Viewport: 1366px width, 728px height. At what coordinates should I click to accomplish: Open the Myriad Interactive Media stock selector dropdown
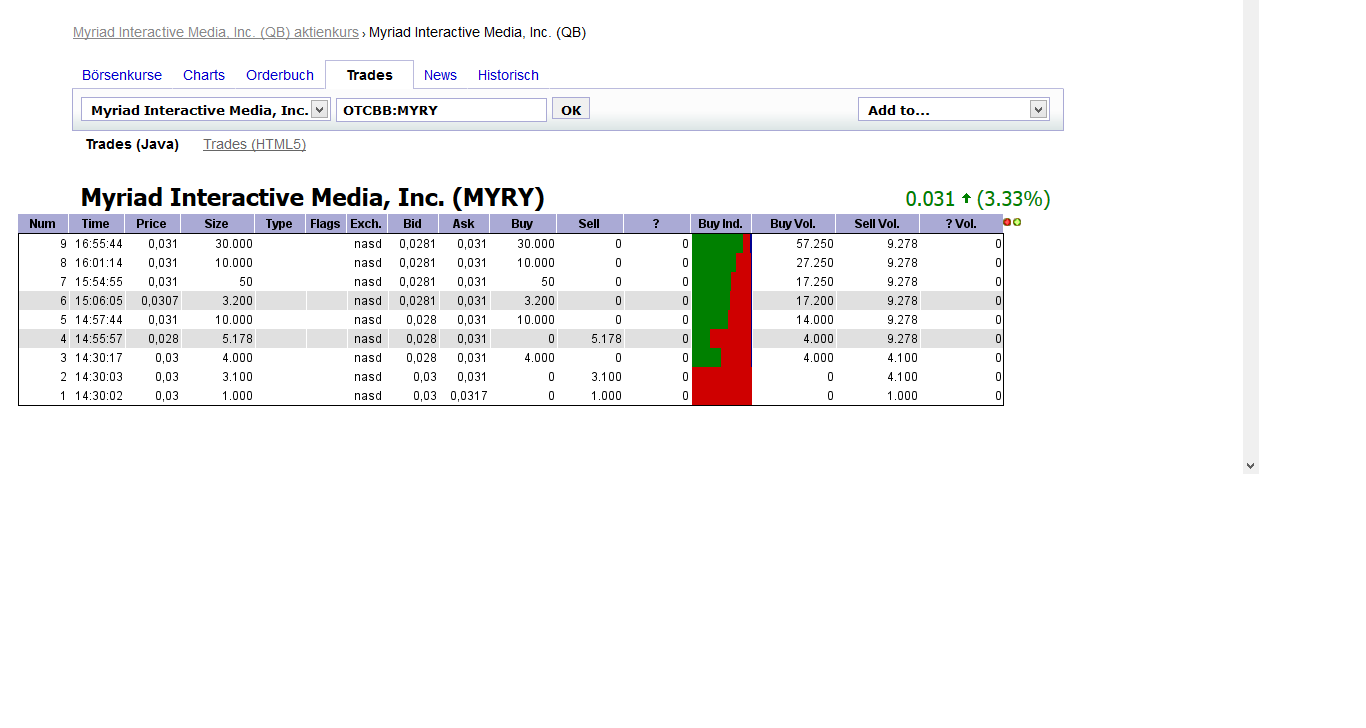coord(320,110)
